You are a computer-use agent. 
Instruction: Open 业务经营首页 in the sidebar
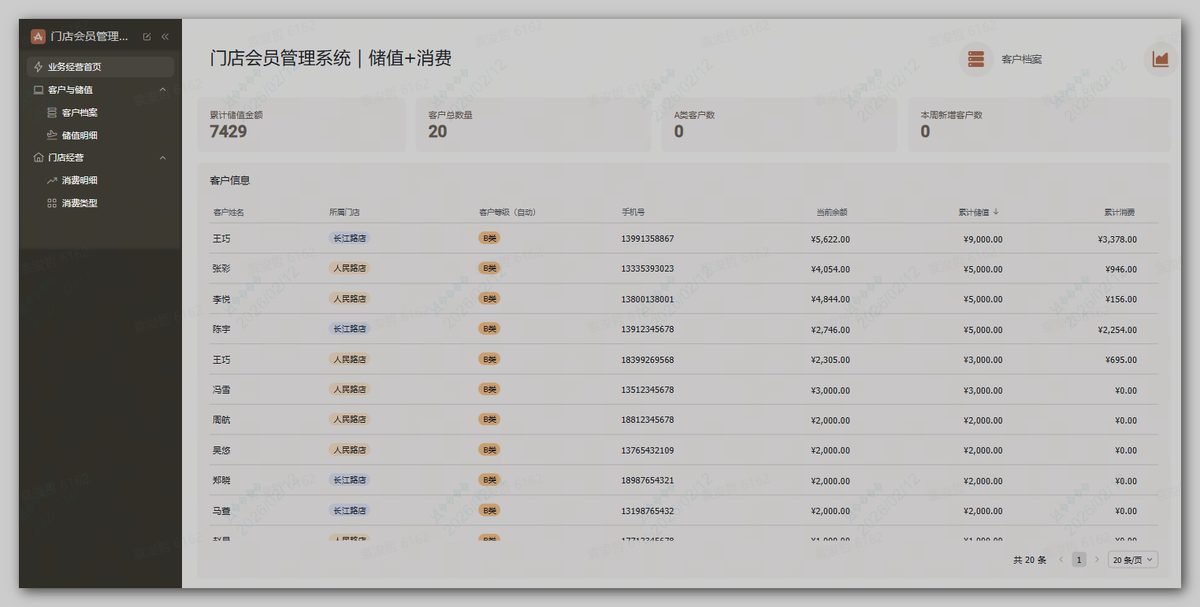(x=100, y=67)
